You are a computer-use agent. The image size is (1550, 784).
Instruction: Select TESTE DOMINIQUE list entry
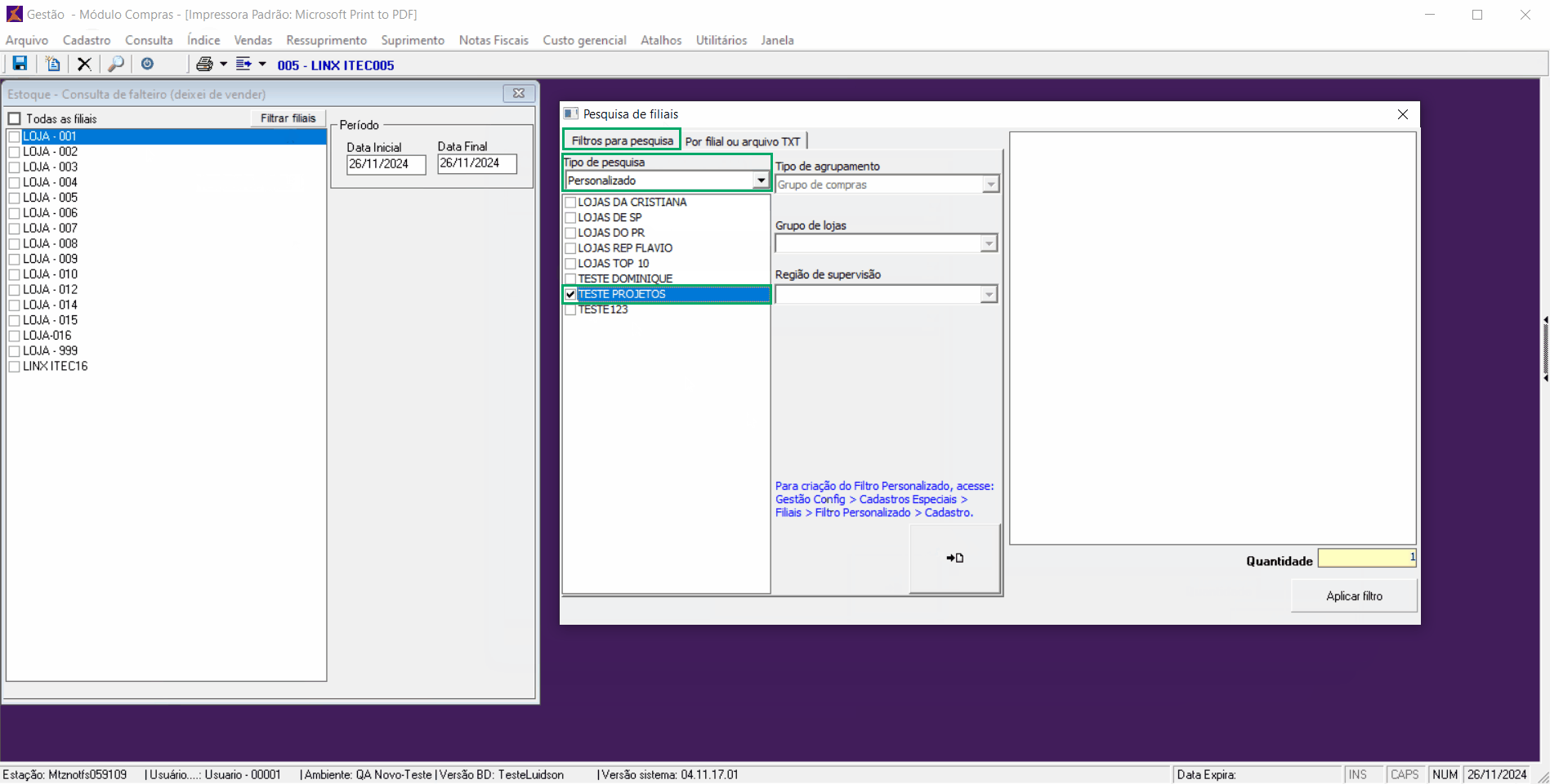625,278
